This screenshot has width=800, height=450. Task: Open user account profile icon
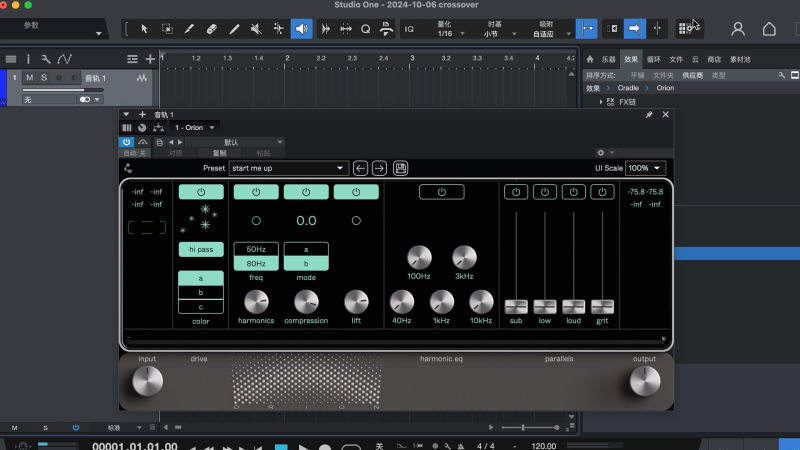(738, 29)
